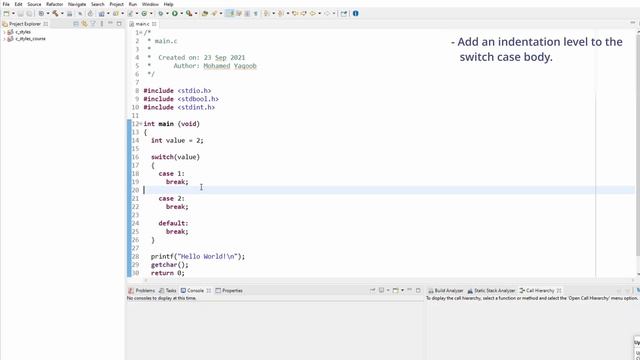The image size is (640, 360).
Task: Open the Help menu
Action: 169,4
